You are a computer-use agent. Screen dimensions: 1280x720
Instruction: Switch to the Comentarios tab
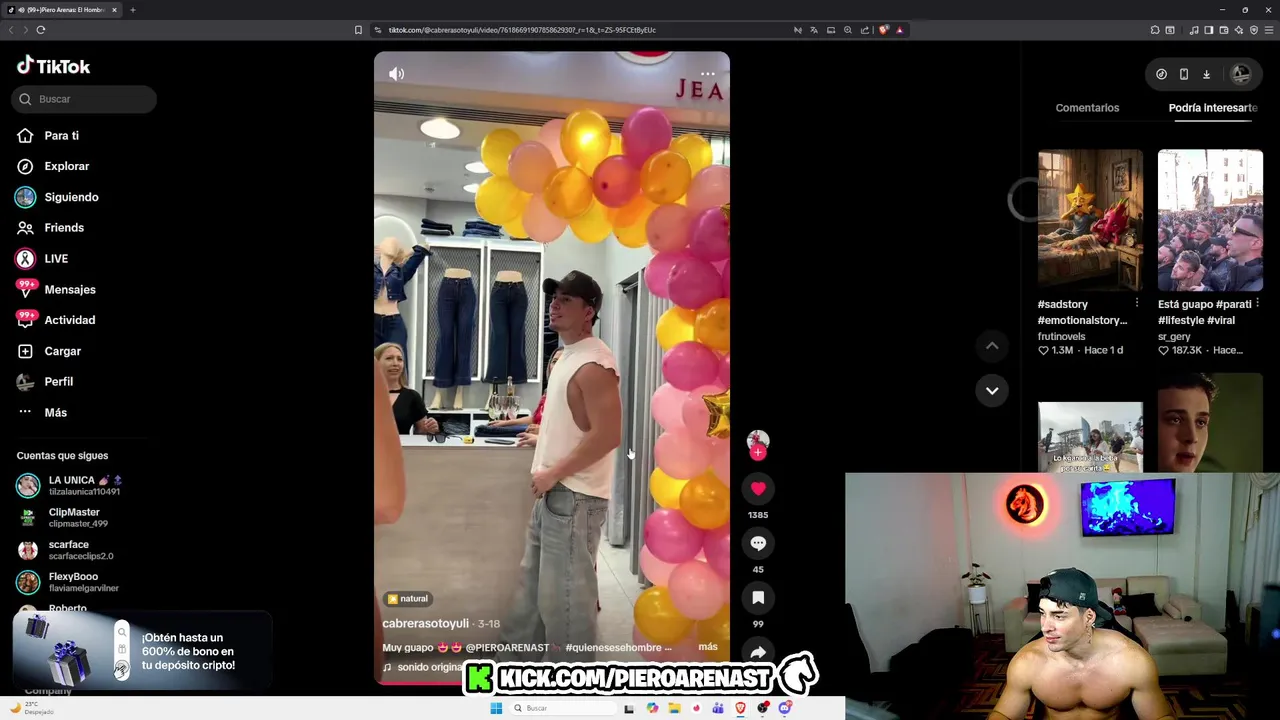click(1087, 108)
